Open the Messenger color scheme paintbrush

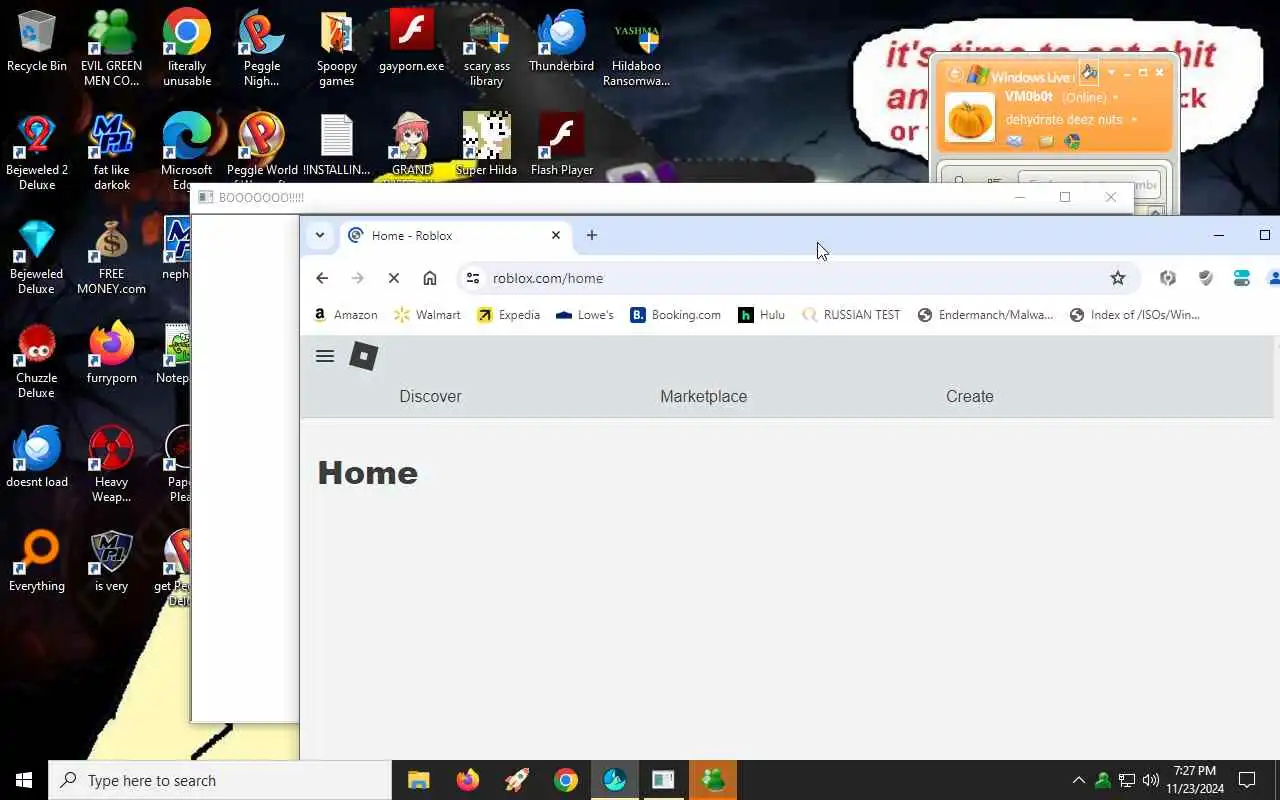(x=1089, y=71)
